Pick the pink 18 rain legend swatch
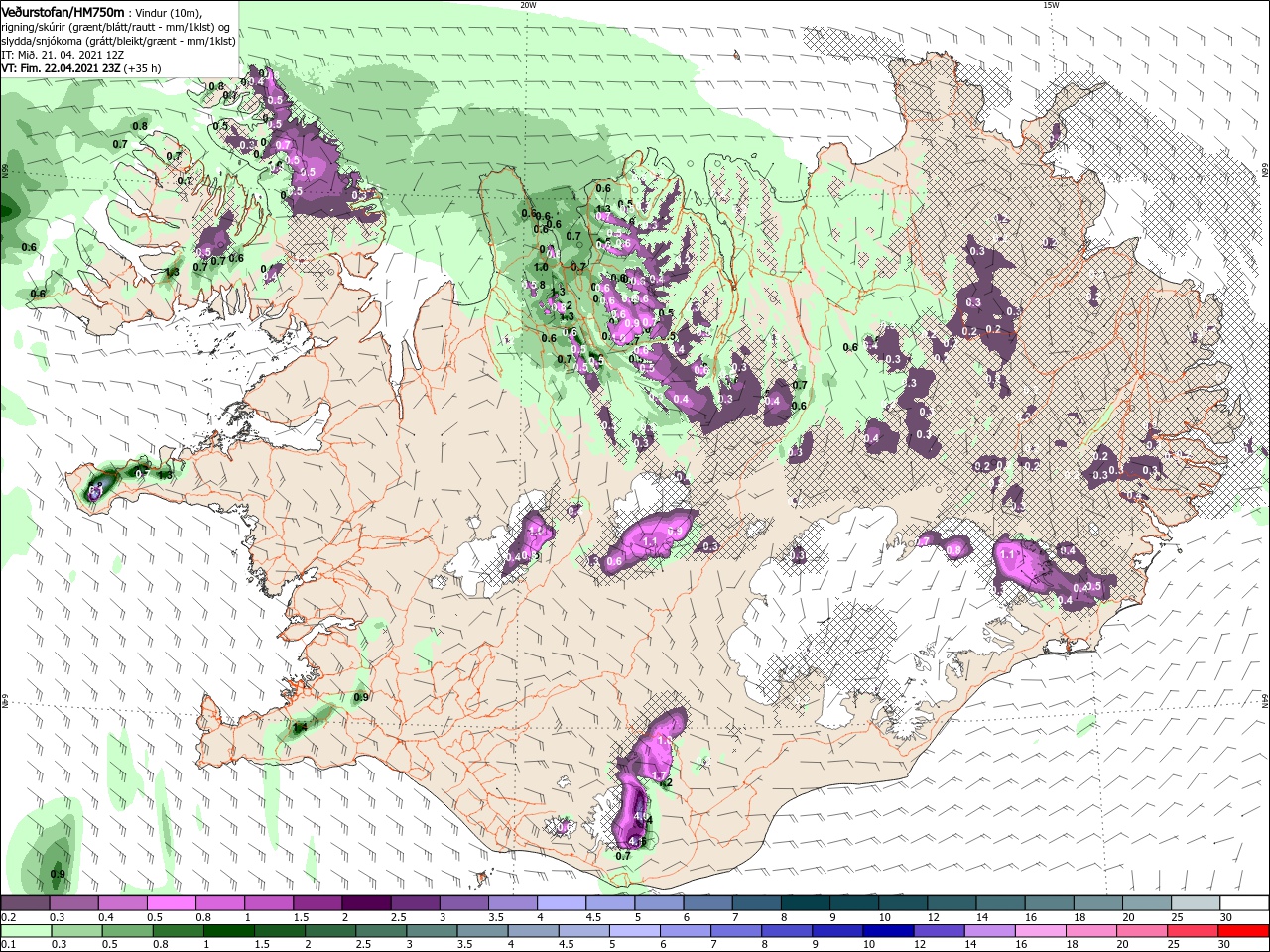This screenshot has height=952, width=1270. pyautogui.click(x=1092, y=931)
